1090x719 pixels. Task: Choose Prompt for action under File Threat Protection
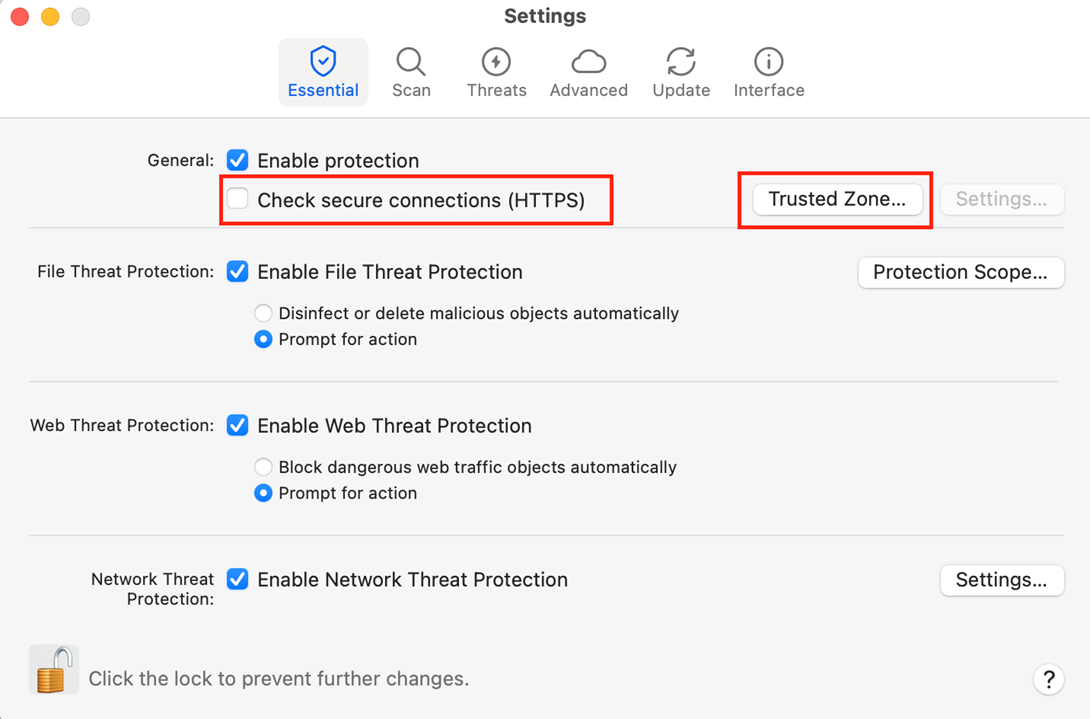263,340
